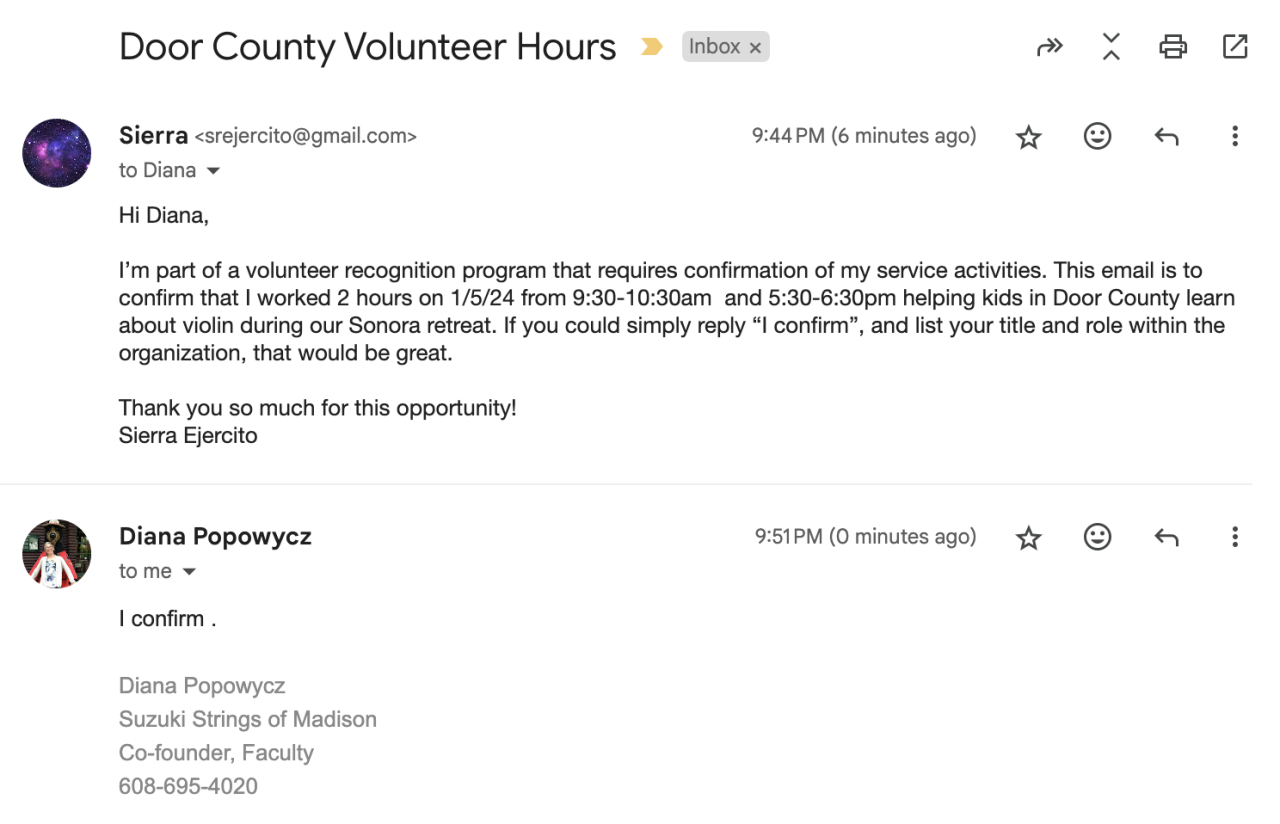Click sender name Diana Popowycz
Image resolution: width=1280 pixels, height=824 pixels.
click(x=215, y=537)
